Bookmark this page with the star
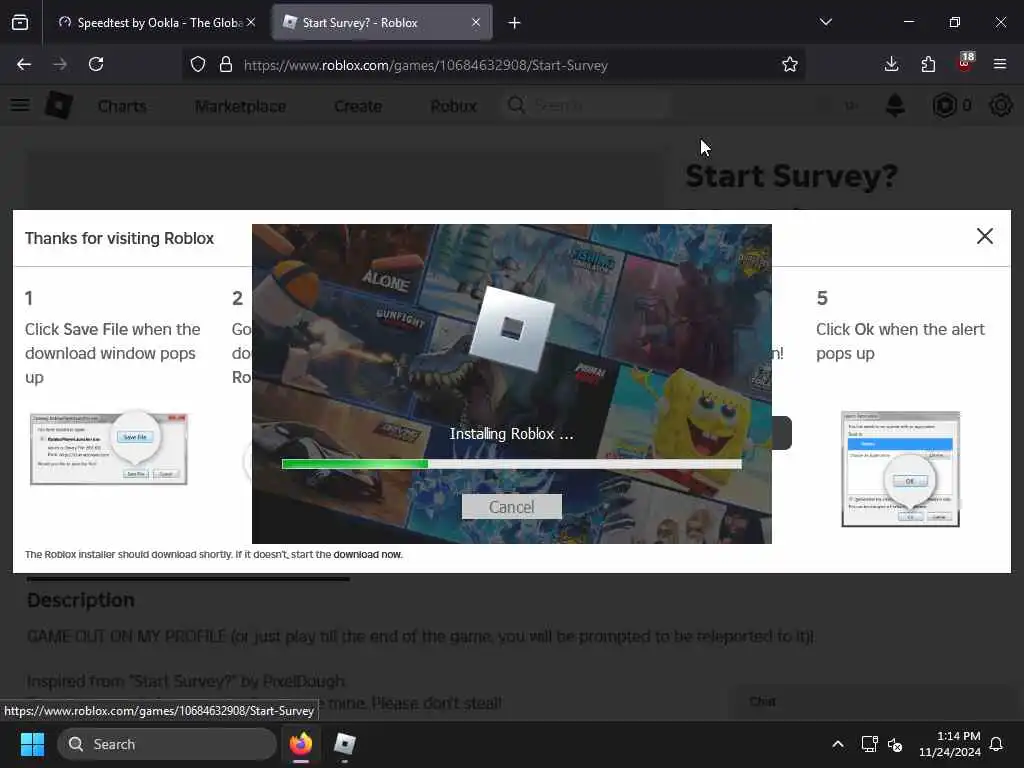 (x=790, y=64)
